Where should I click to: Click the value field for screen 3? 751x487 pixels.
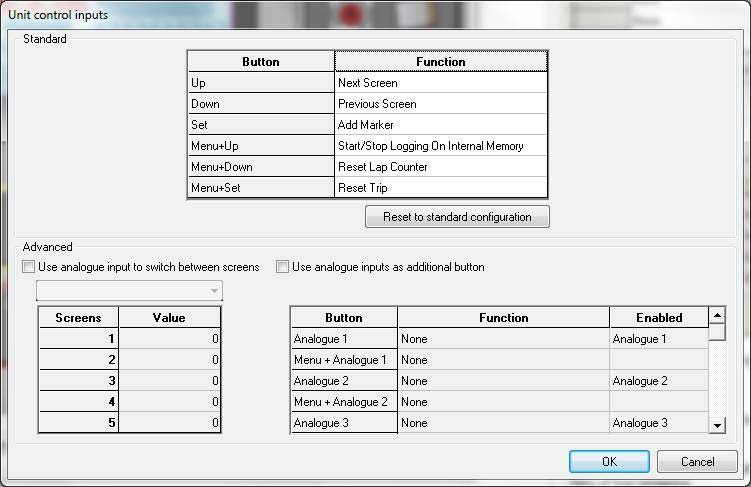click(170, 381)
